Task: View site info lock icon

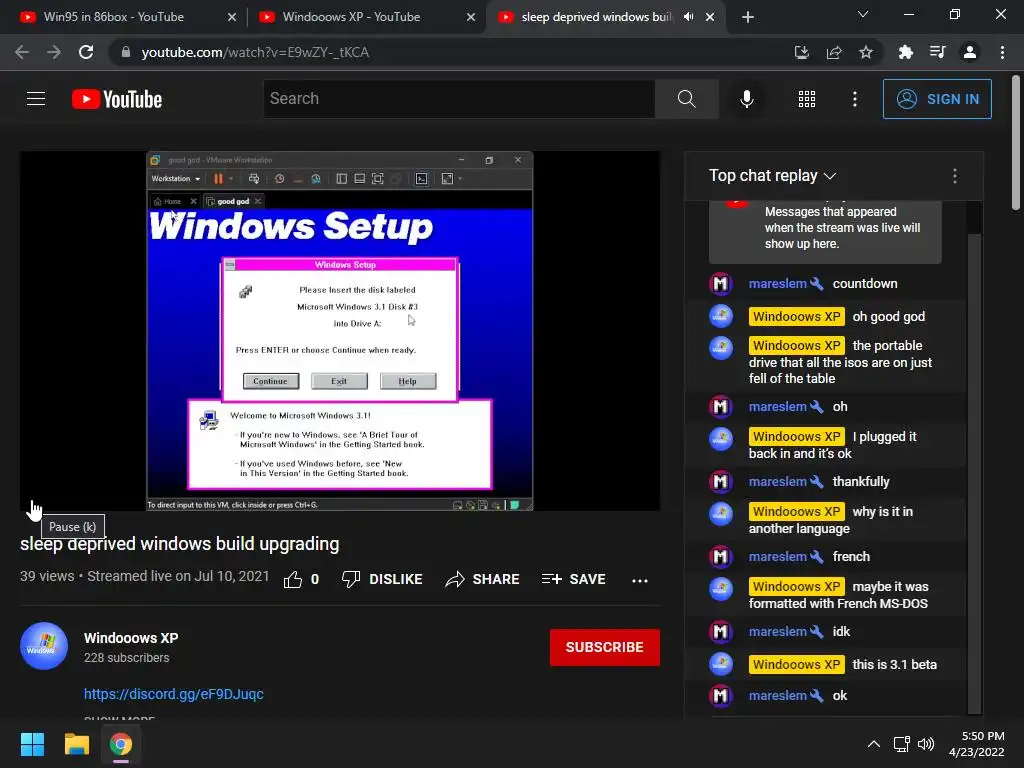Action: (126, 52)
